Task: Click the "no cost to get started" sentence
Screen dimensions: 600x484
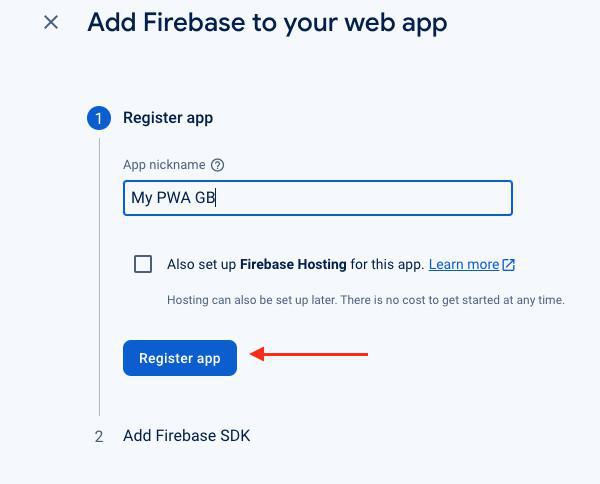Action: pos(470,300)
